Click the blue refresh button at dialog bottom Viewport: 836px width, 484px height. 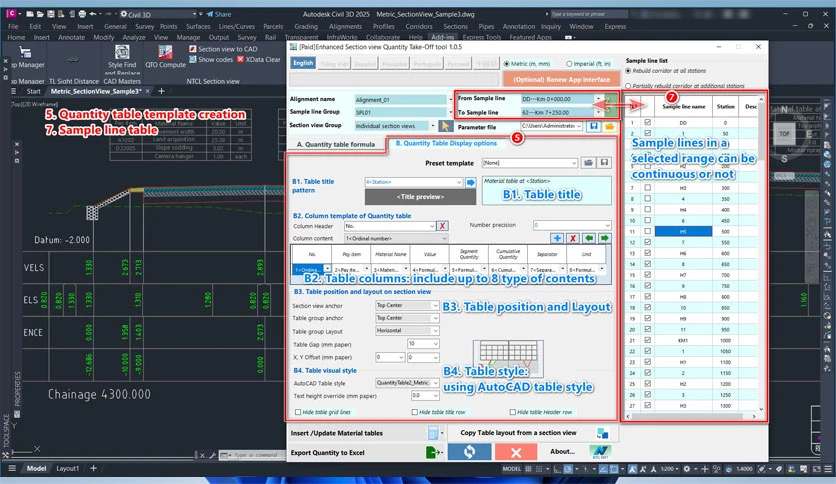(469, 452)
